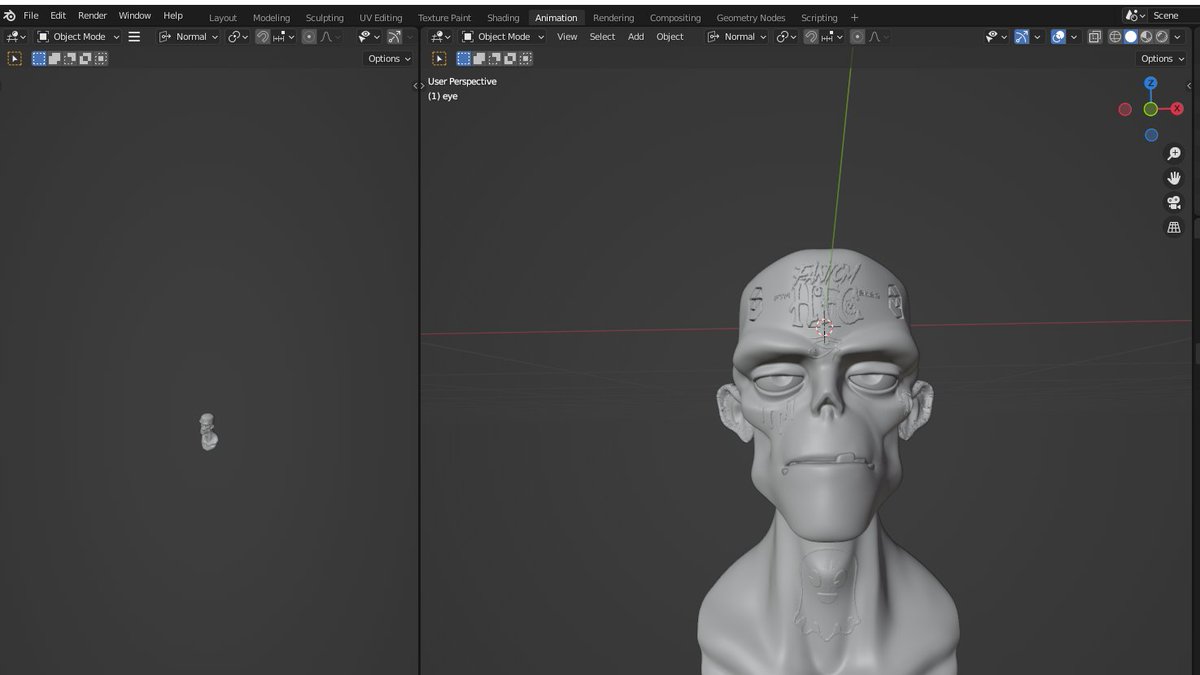
Task: Expand the Options dropdown in right viewport
Action: click(1159, 58)
